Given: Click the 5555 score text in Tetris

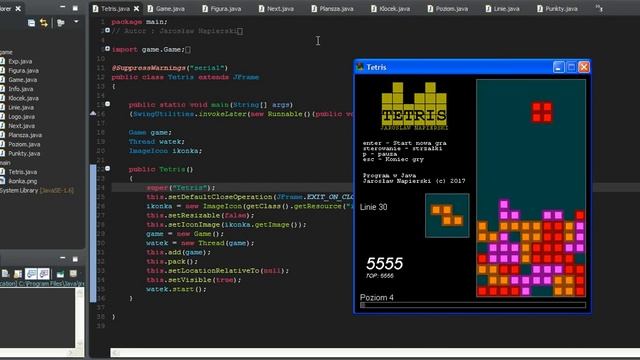Looking at the screenshot, I should coord(384,264).
